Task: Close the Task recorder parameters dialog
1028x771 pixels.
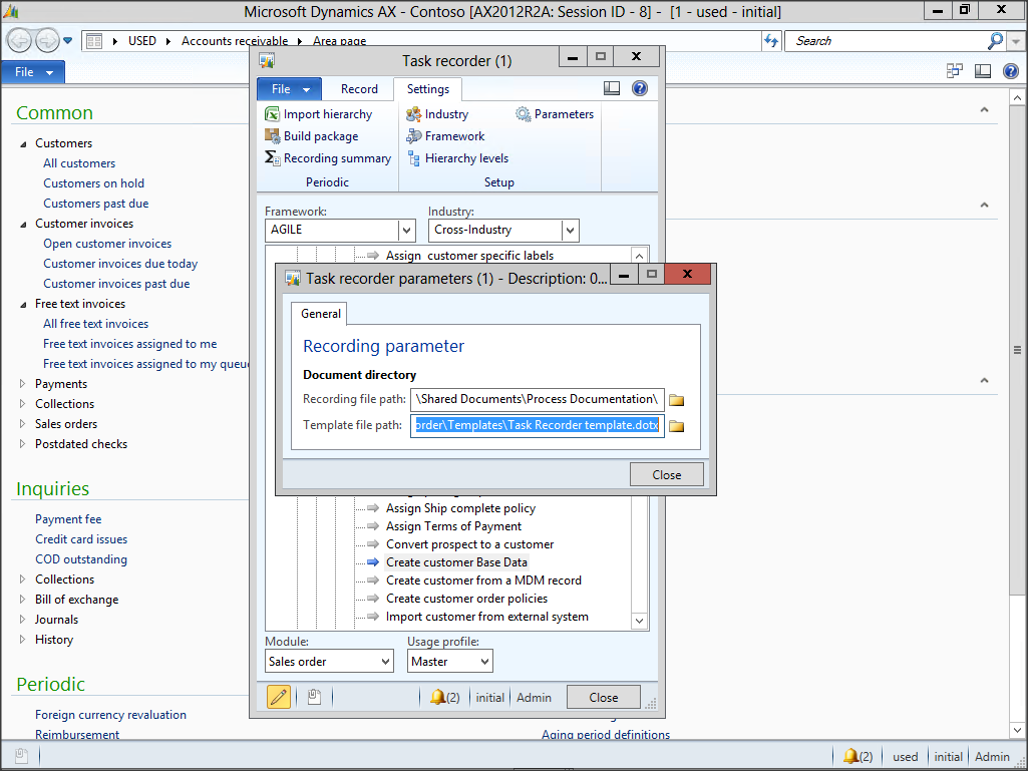Action: click(666, 475)
